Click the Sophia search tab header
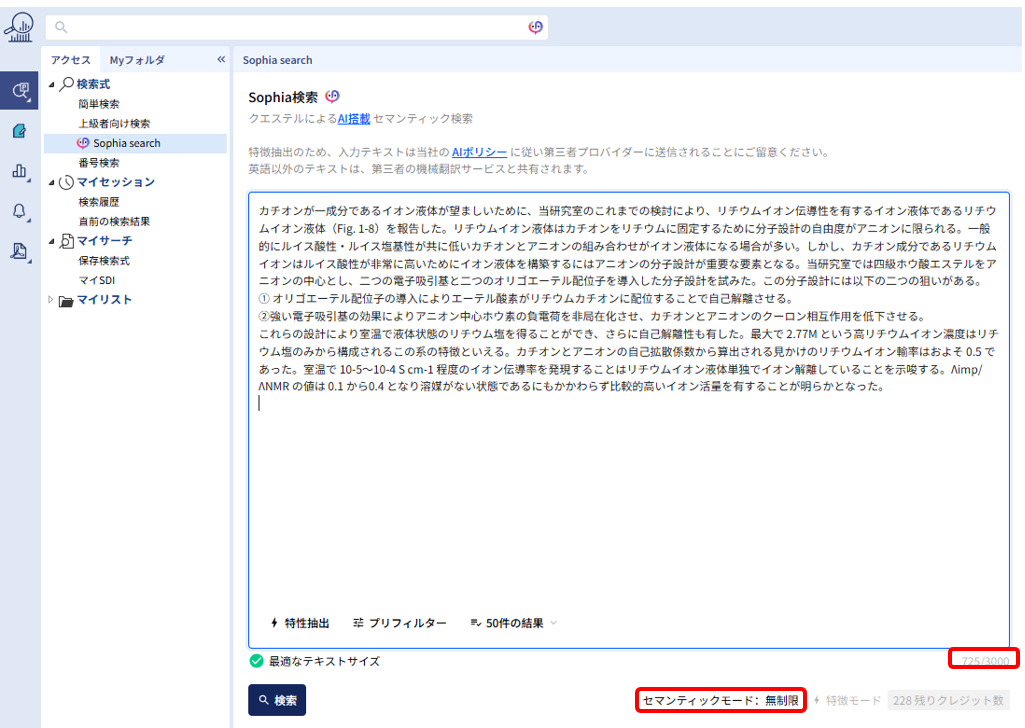This screenshot has height=728, width=1025. (277, 60)
